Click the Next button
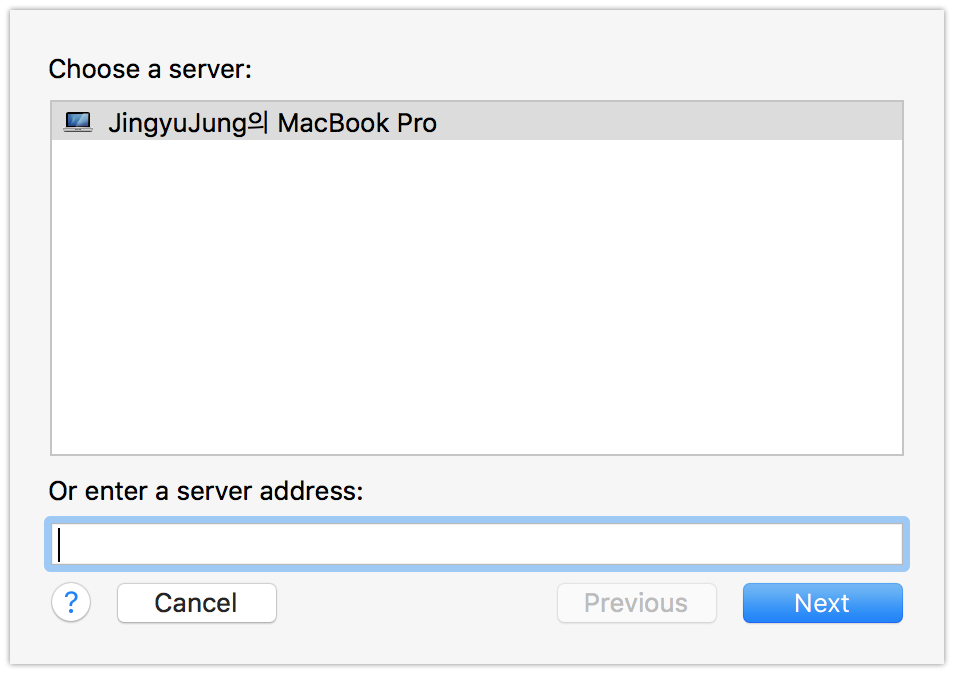 coord(823,603)
